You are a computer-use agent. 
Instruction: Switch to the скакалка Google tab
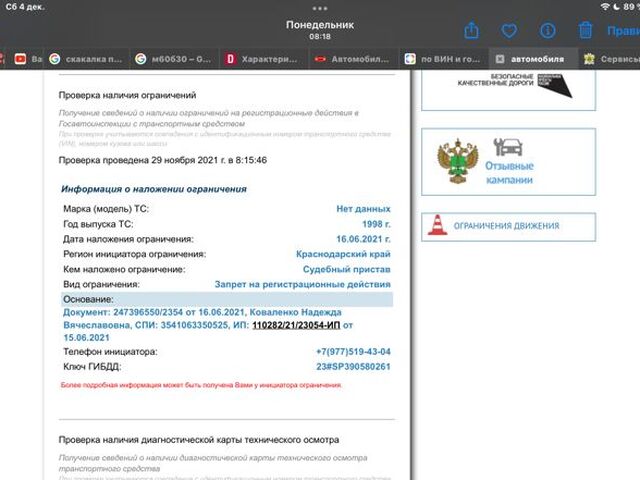87,59
